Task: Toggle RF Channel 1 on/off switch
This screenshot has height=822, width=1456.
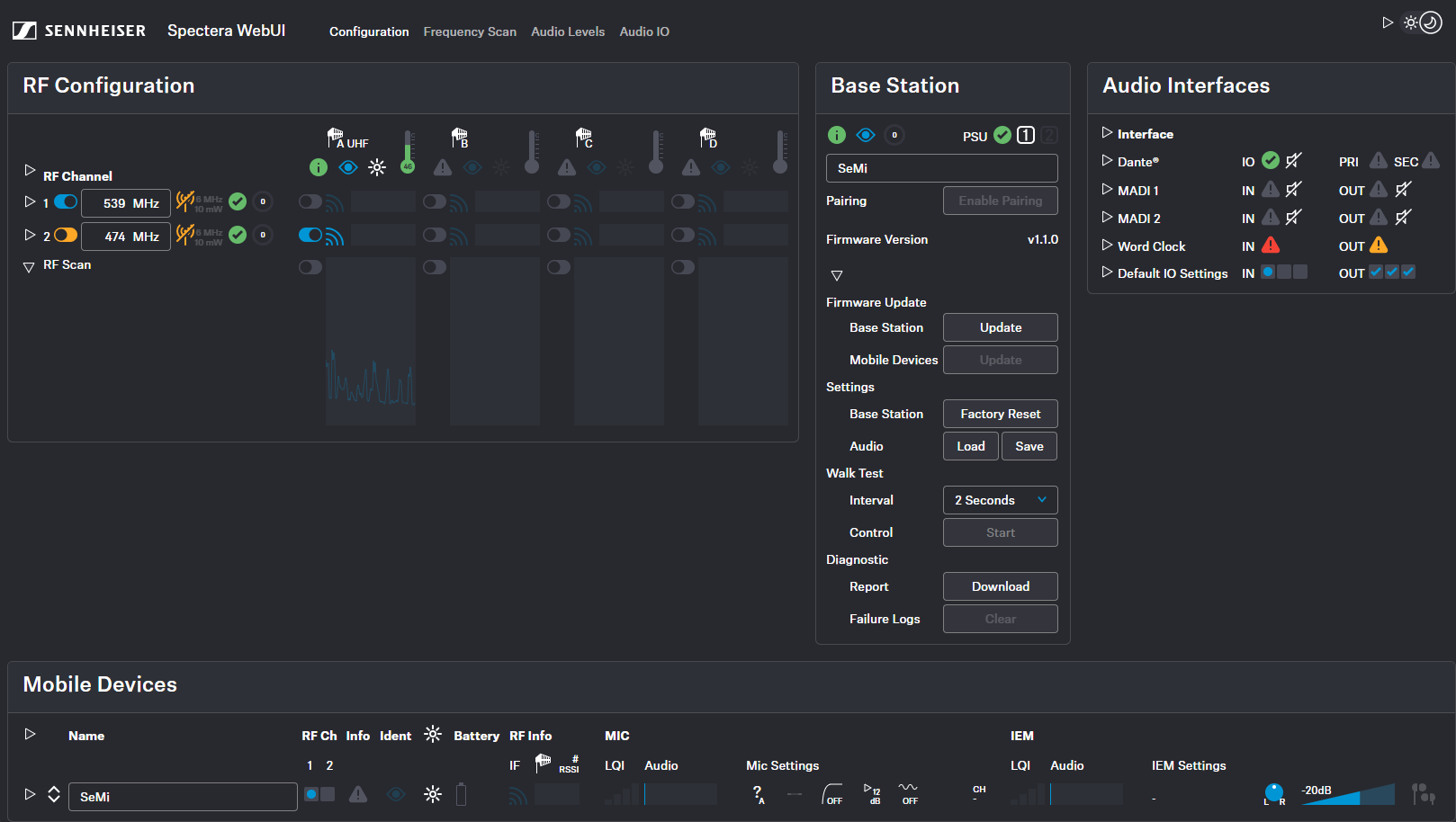Action: [x=66, y=202]
